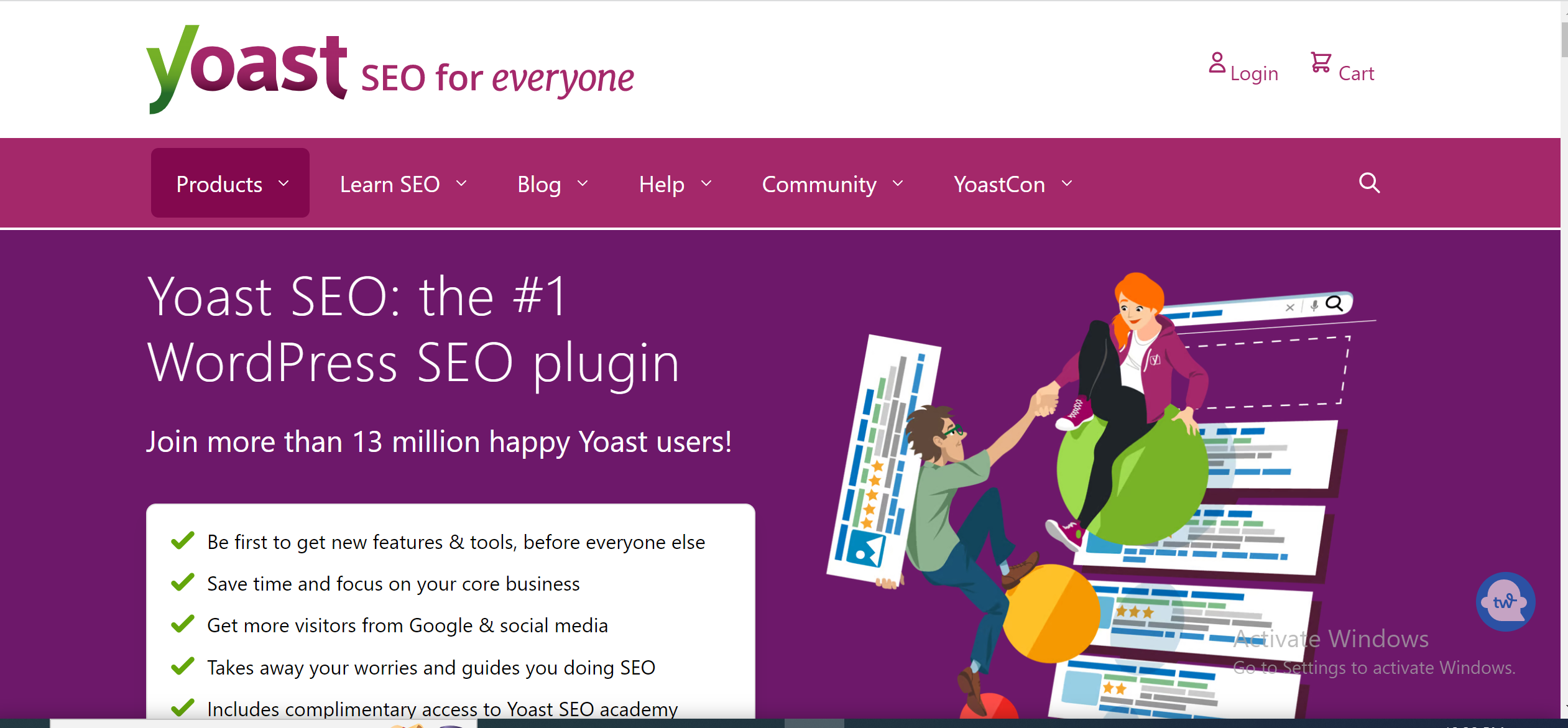Expand the Products dropdown chevron
Image resolution: width=1568 pixels, height=728 pixels.
coord(284,183)
